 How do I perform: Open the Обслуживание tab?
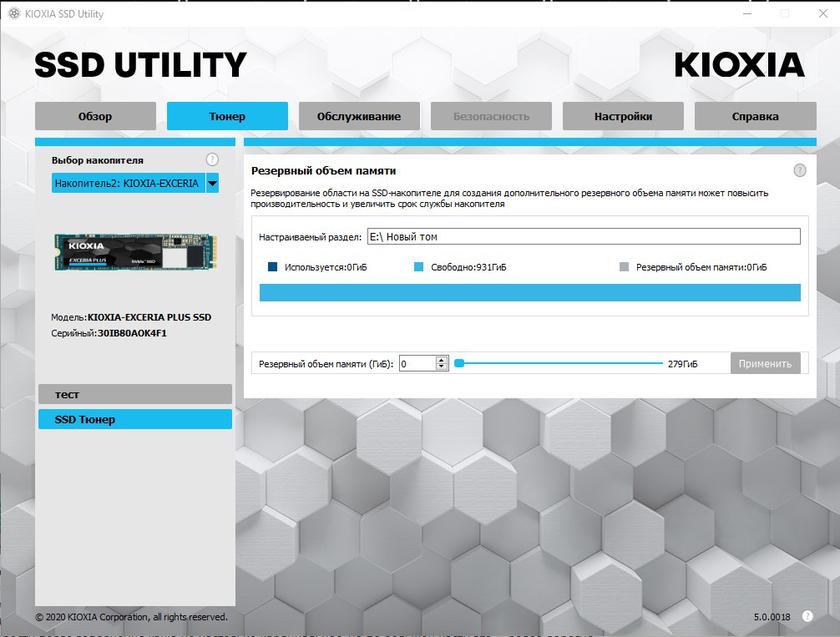pos(359,116)
